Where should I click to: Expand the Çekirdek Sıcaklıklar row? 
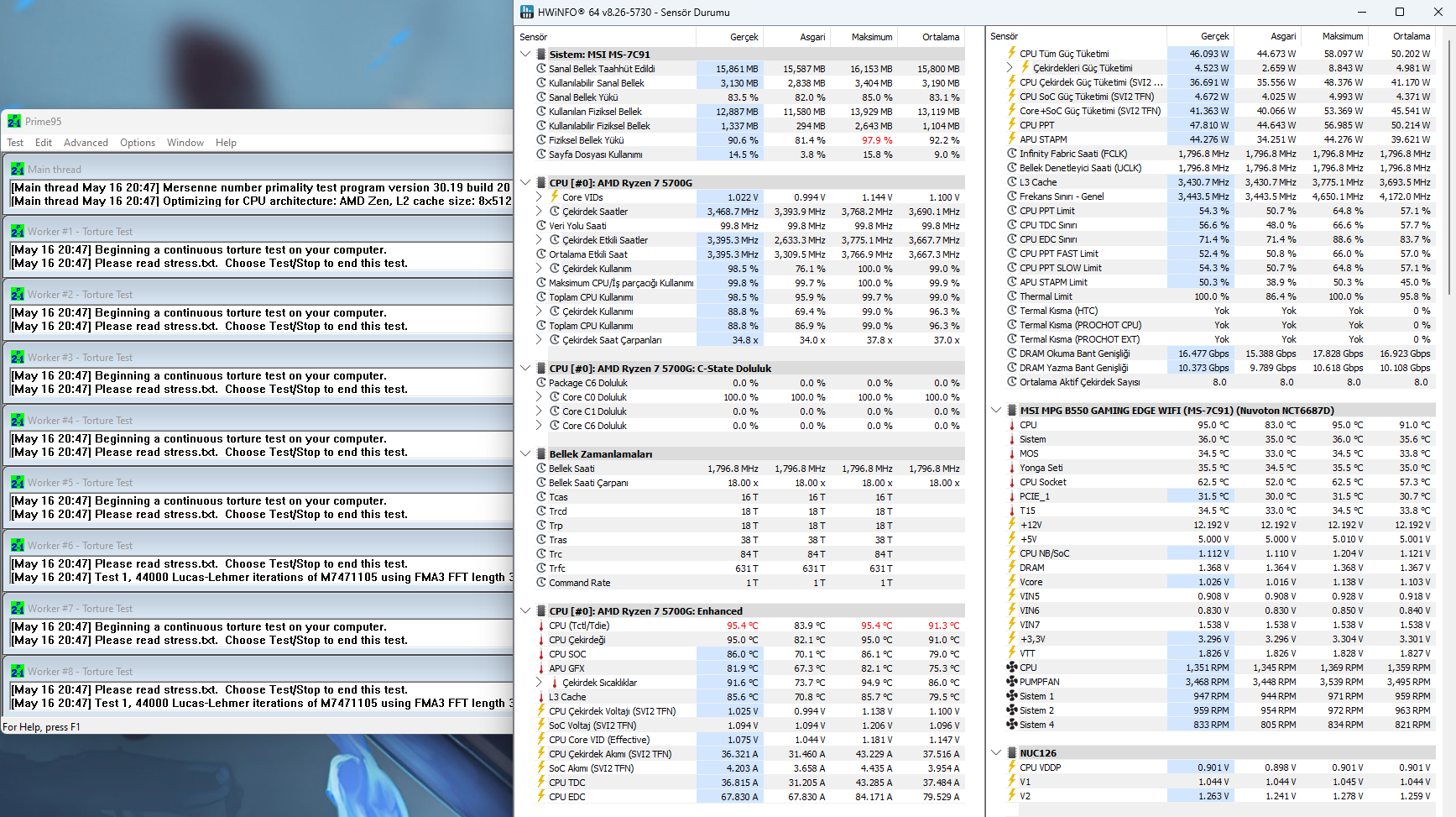coord(540,683)
